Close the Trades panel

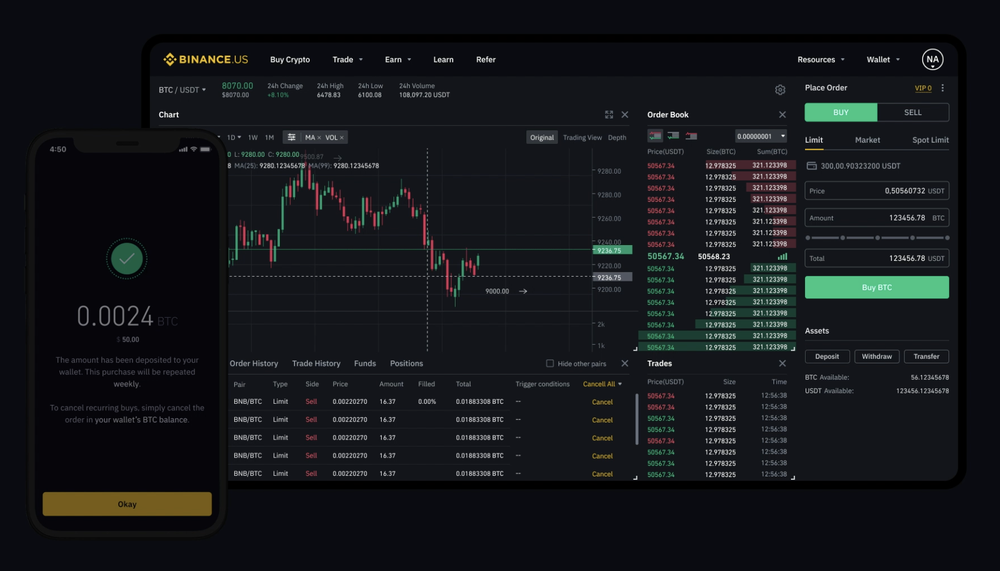(783, 364)
